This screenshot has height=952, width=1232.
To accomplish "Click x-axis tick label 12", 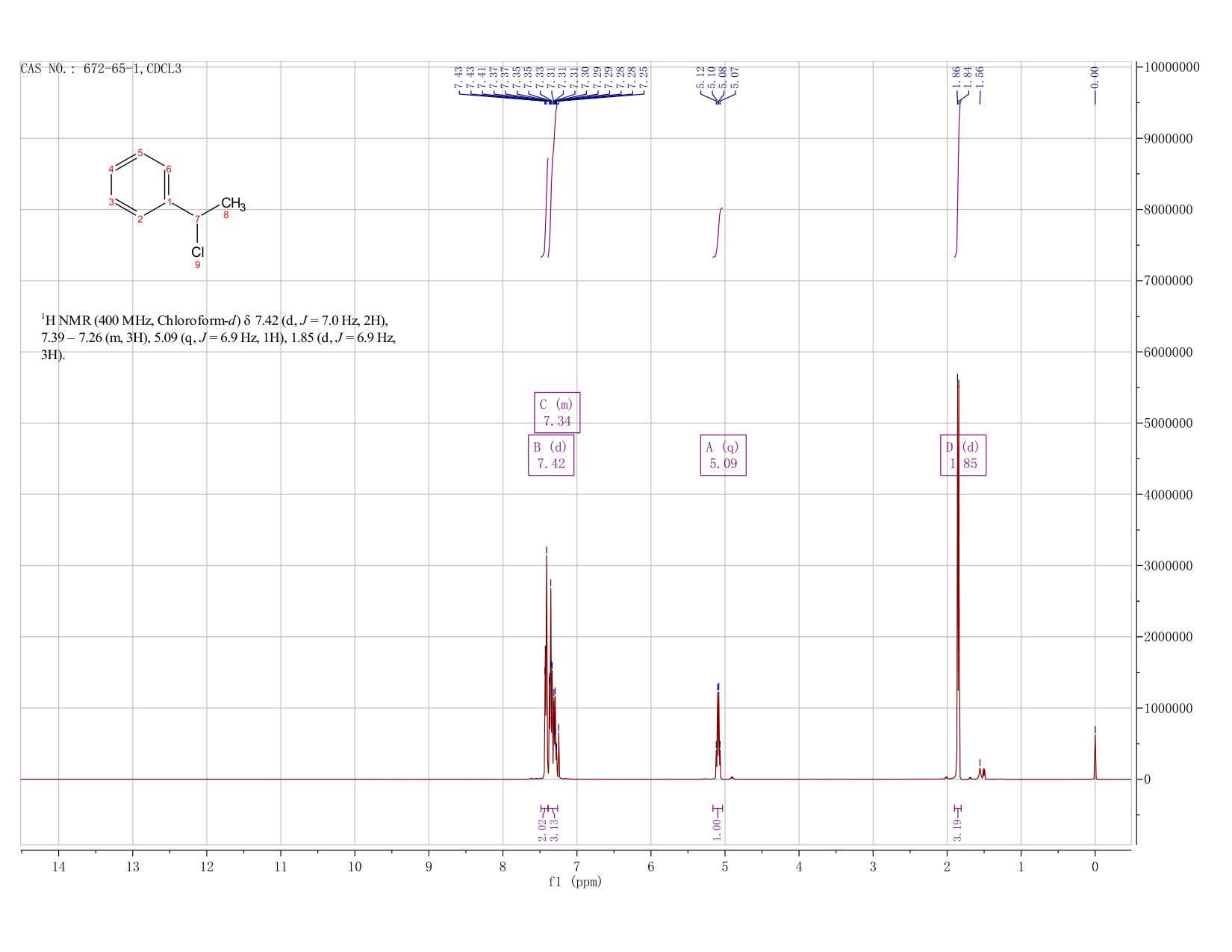I will 206,866.
